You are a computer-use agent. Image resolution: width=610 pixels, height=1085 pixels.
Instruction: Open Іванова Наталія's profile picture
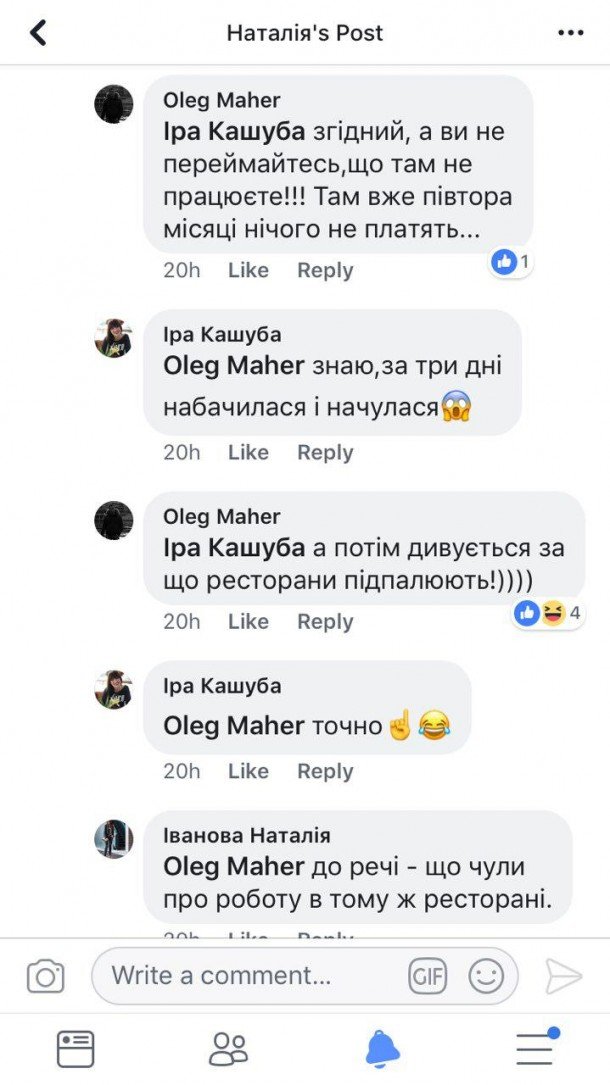114,839
